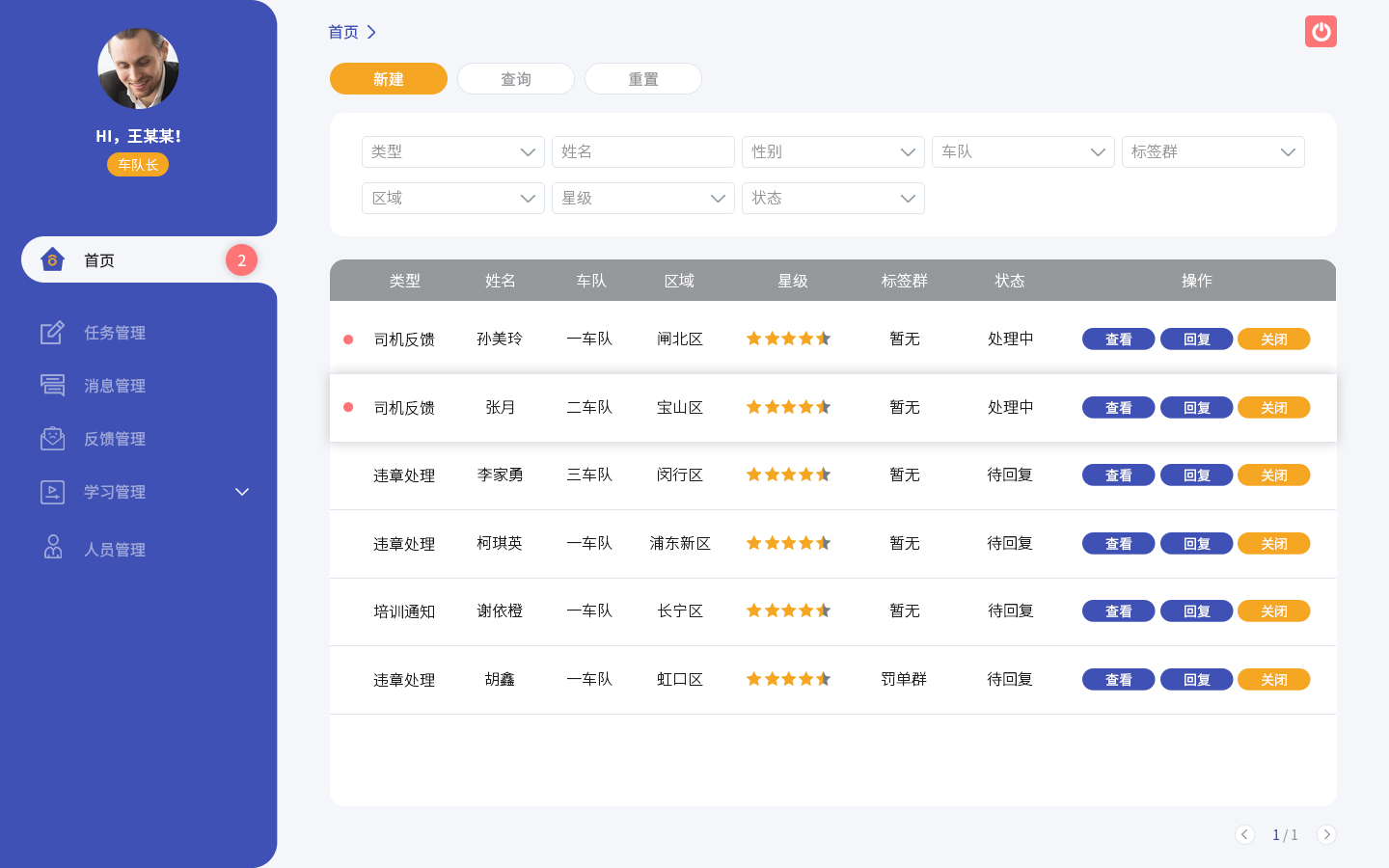Screen dimensions: 1389x868
Task: Open 消息管理 in the sidebar
Action: 115,386
